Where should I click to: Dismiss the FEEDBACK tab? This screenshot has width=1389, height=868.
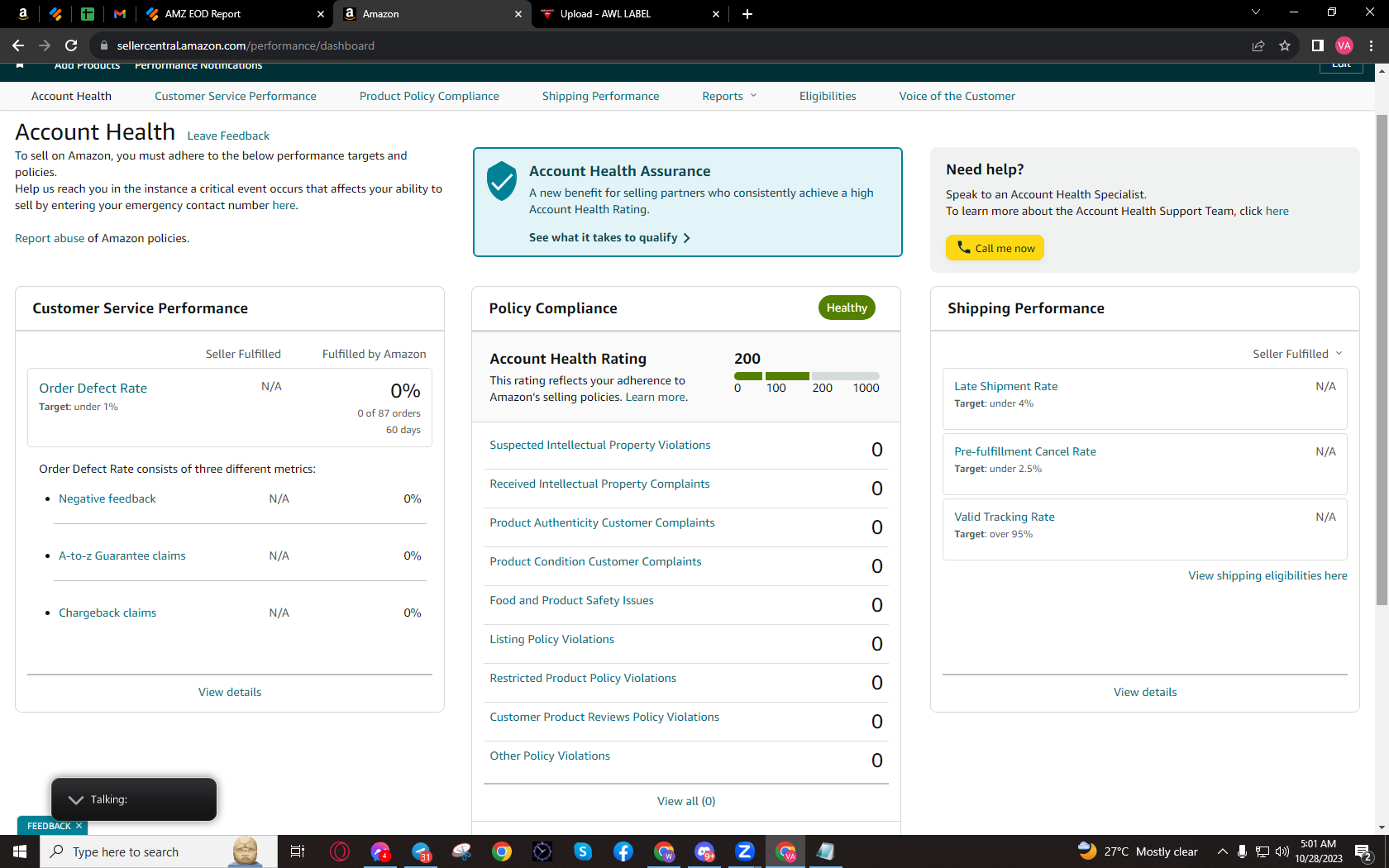[x=79, y=826]
